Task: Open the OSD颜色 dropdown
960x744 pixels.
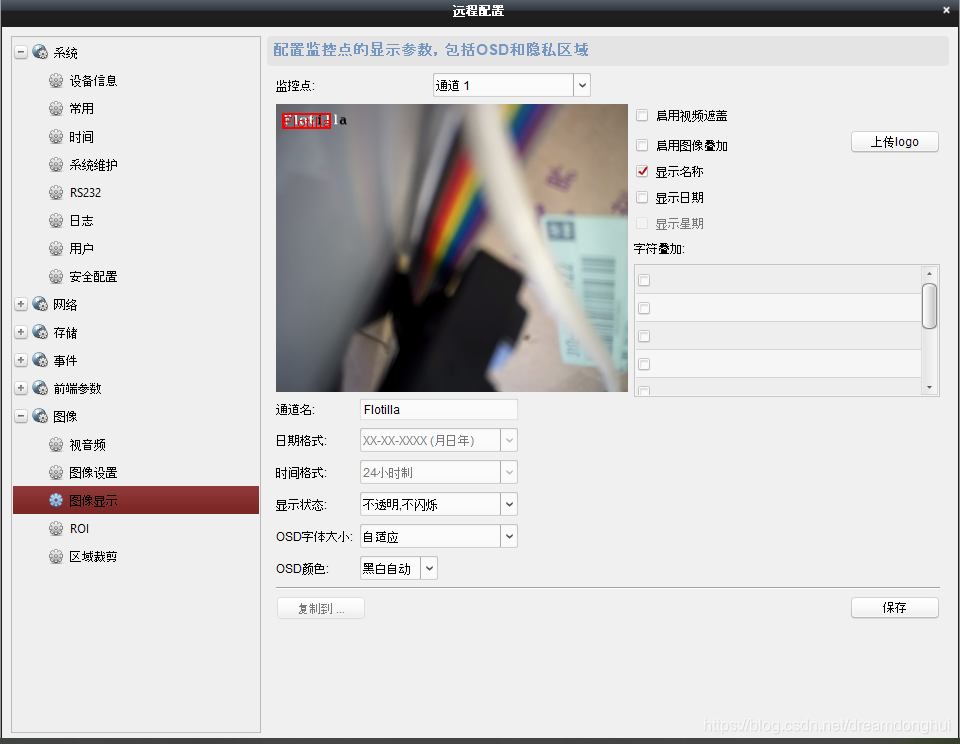Action: point(429,568)
